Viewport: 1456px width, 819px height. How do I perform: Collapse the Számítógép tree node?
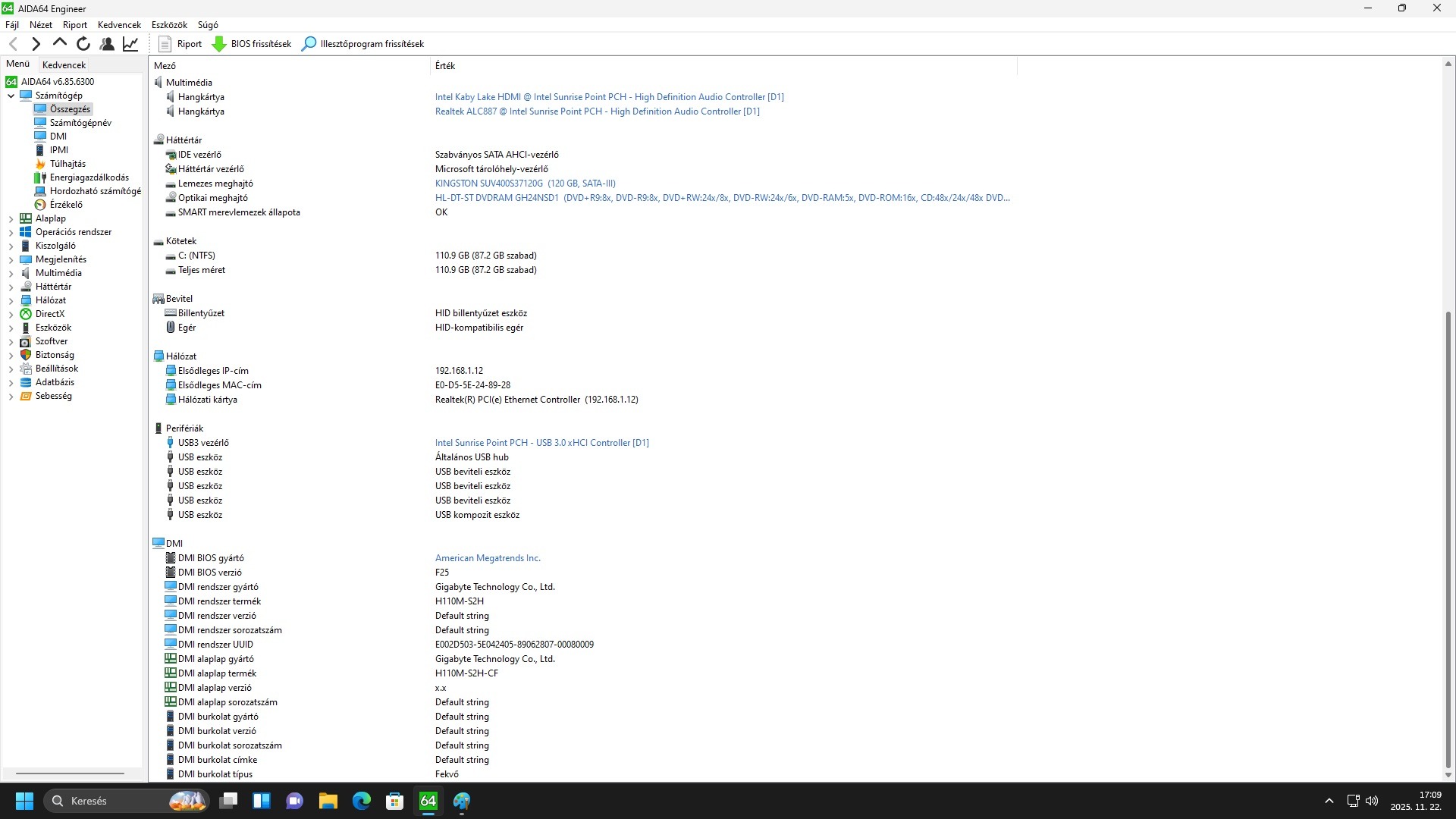pos(11,96)
